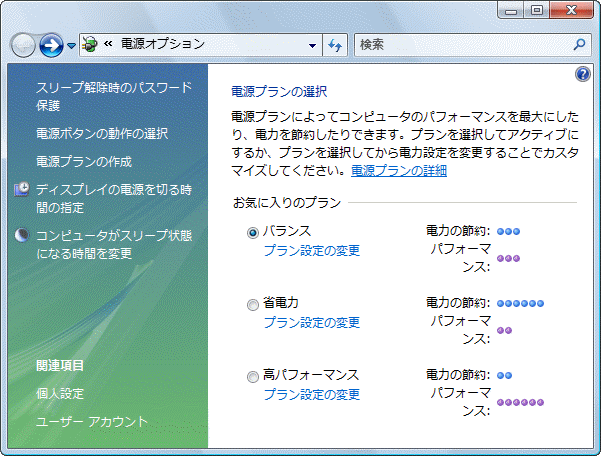
Task: Open ディスプレイの電源を切る時間の指定 link
Action: pyautogui.click(x=114, y=198)
